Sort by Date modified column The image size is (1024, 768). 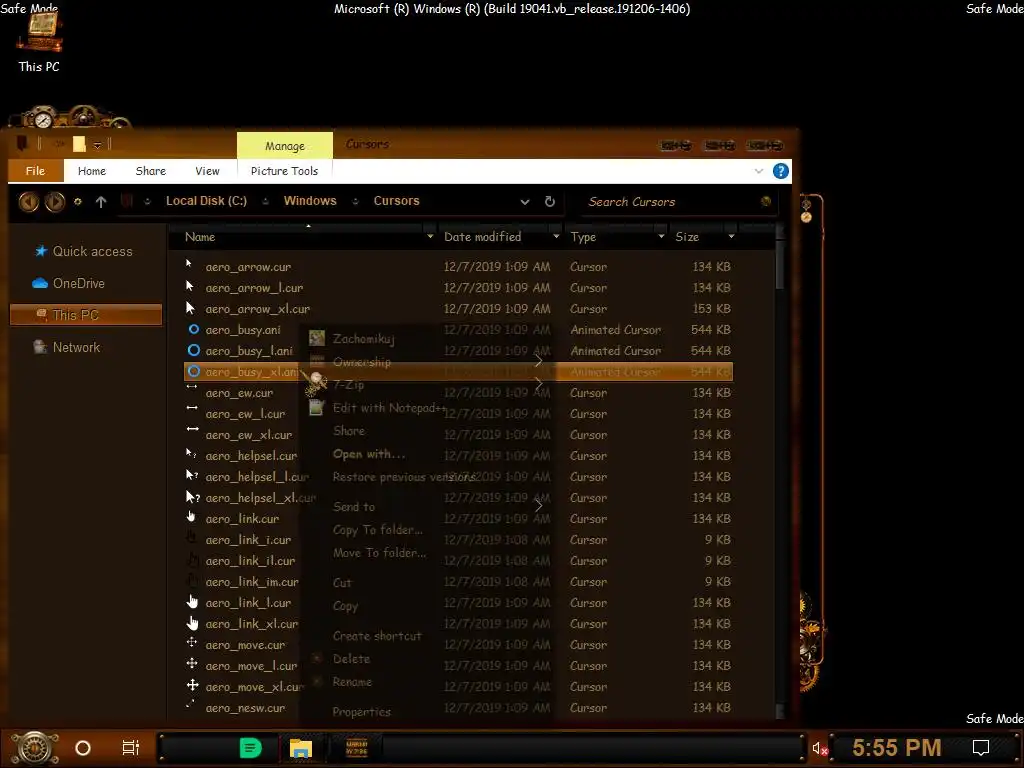[483, 237]
